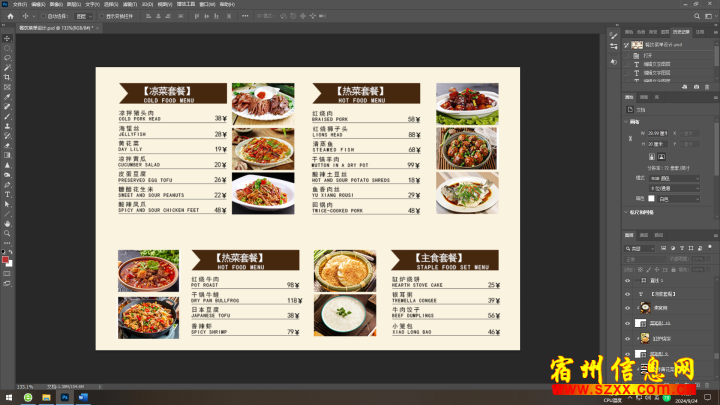The image size is (720, 405).
Task: Select the Brush tool
Action: [7, 116]
